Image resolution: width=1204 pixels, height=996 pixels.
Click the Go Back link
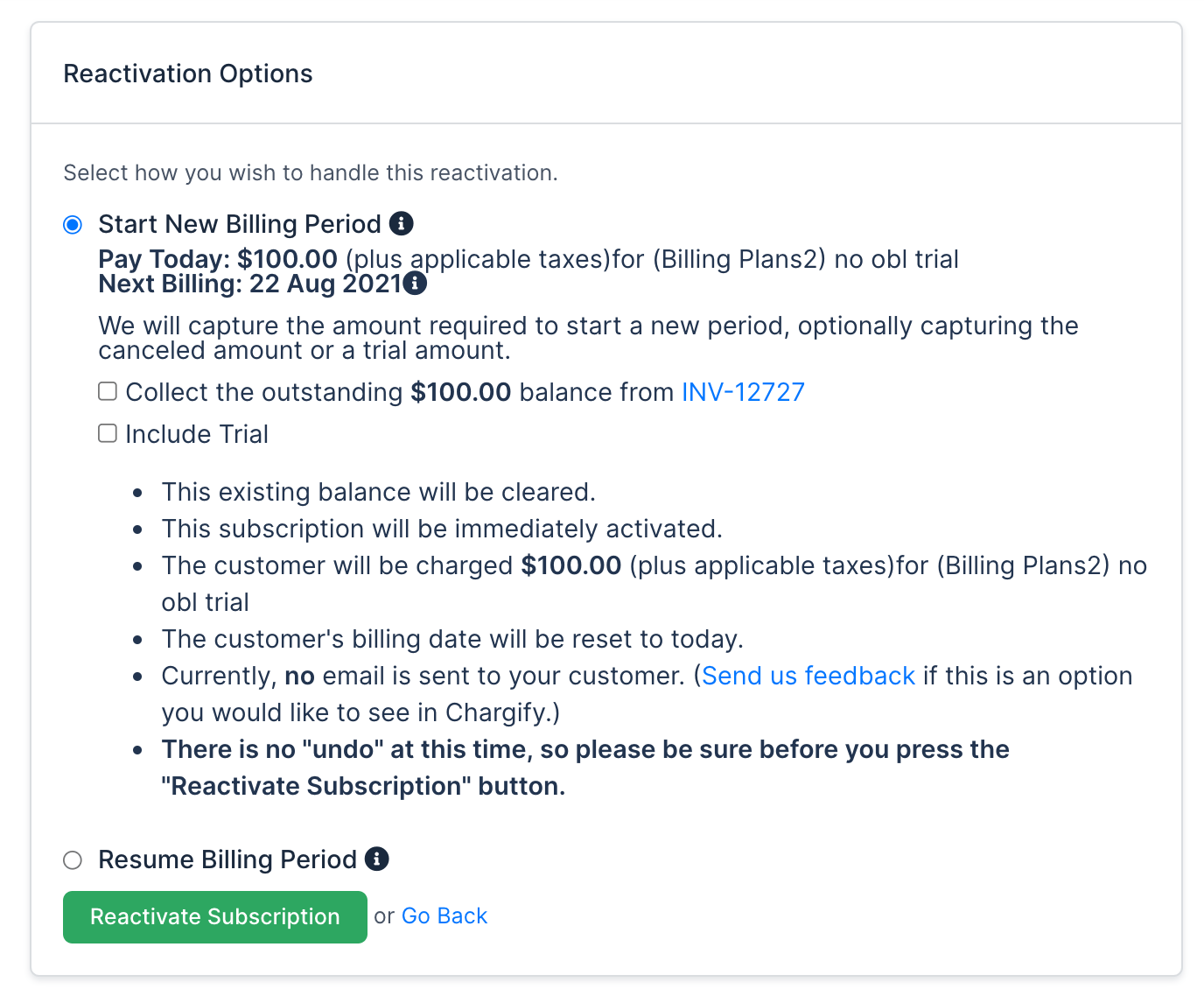coord(444,916)
